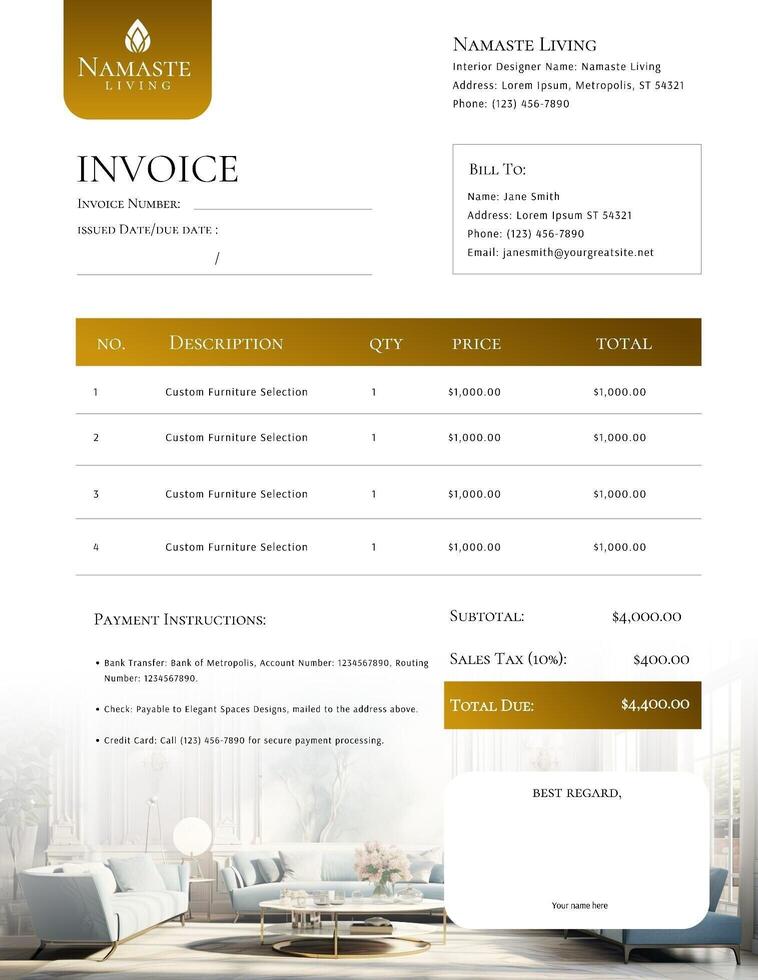Click the Subtotal amount $4,000.00
The height and width of the screenshot is (980, 758).
(x=646, y=617)
